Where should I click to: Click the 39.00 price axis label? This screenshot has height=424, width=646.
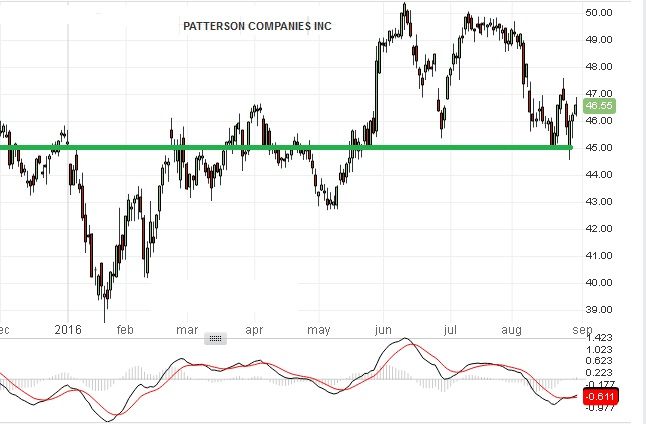599,310
